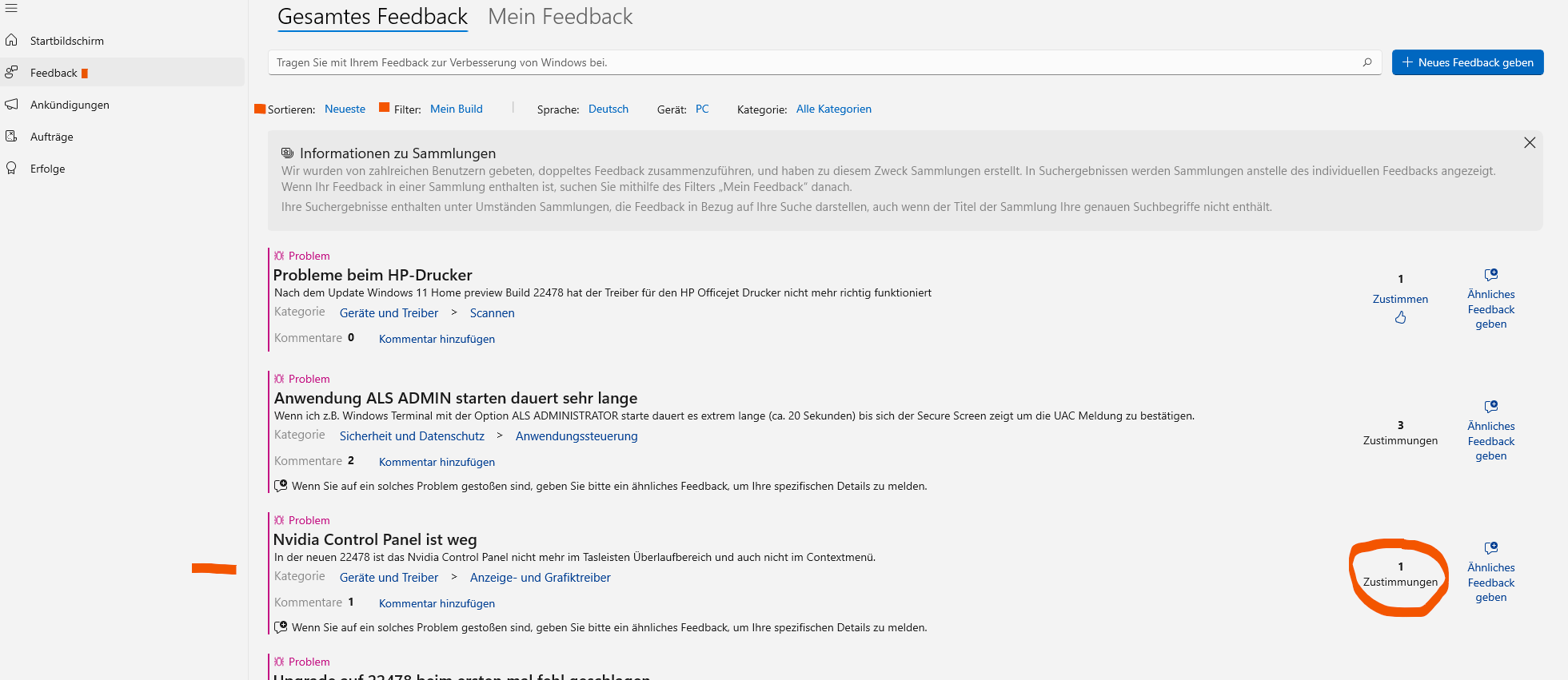Open Anwendung ALS ADMIN starten feedback

coord(456,398)
